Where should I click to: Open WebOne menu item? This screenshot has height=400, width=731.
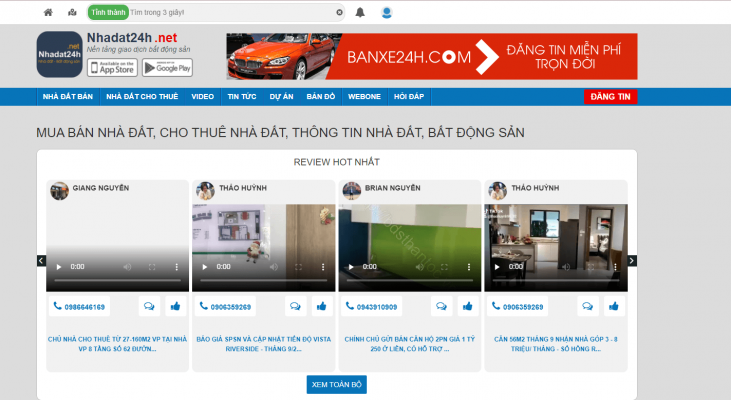coord(365,97)
